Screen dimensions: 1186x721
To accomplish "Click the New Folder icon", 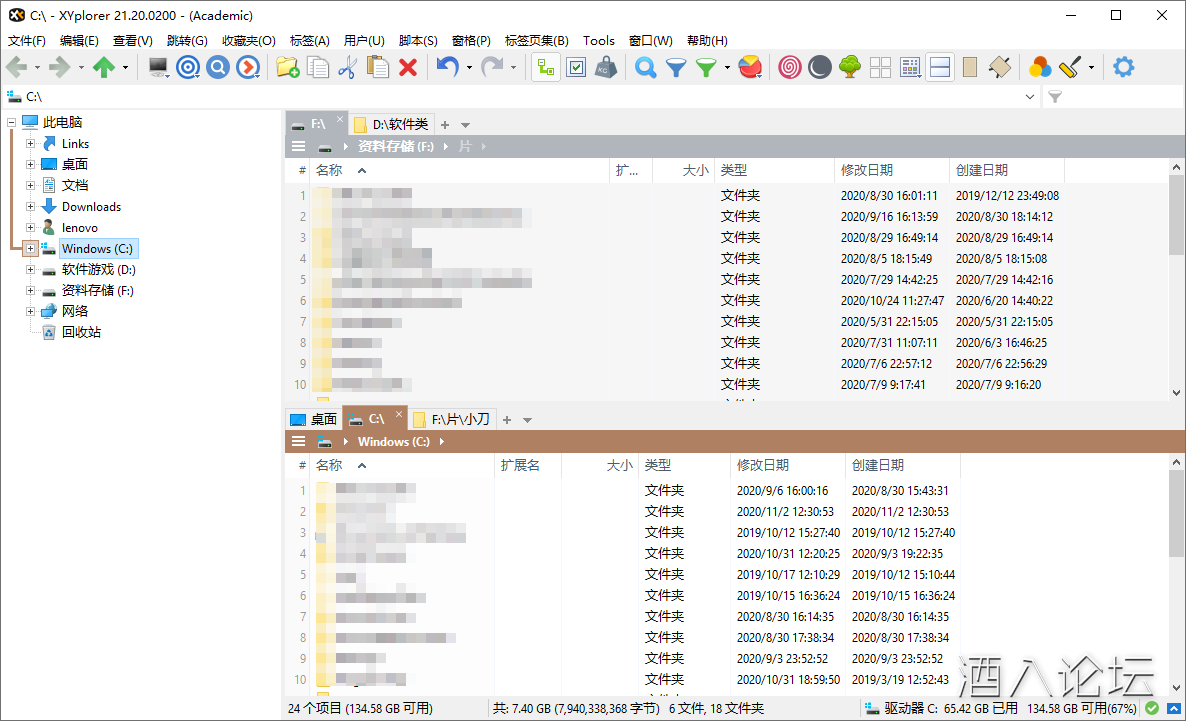I will coord(287,67).
